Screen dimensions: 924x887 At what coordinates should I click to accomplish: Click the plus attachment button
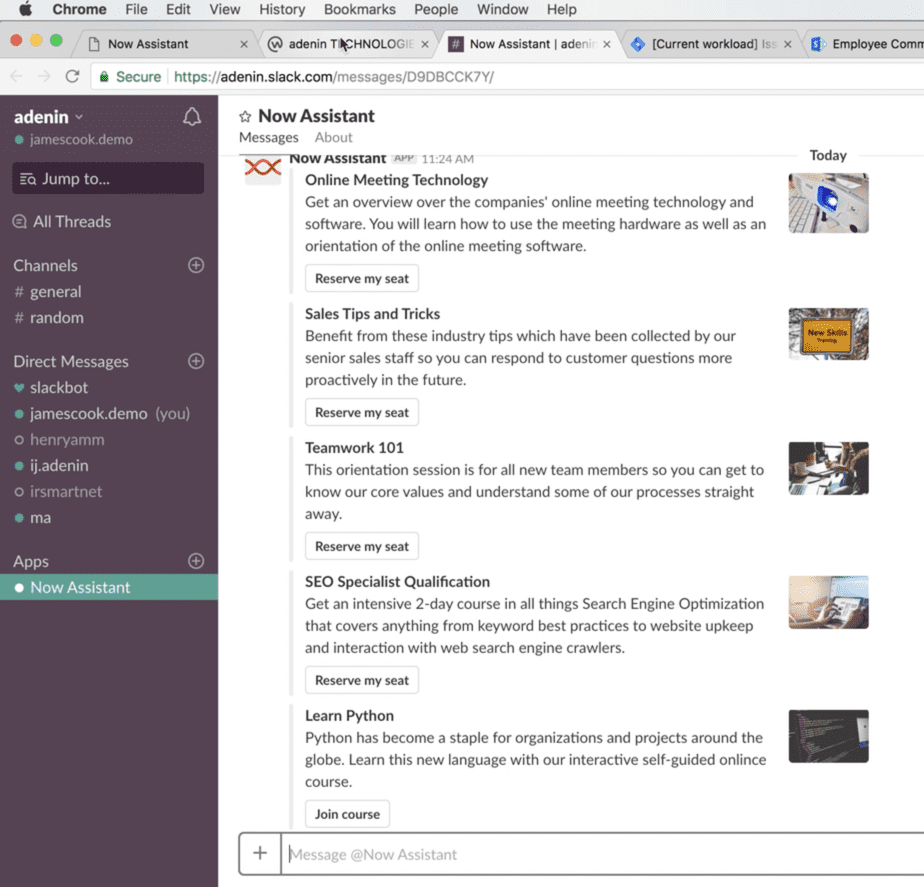260,853
